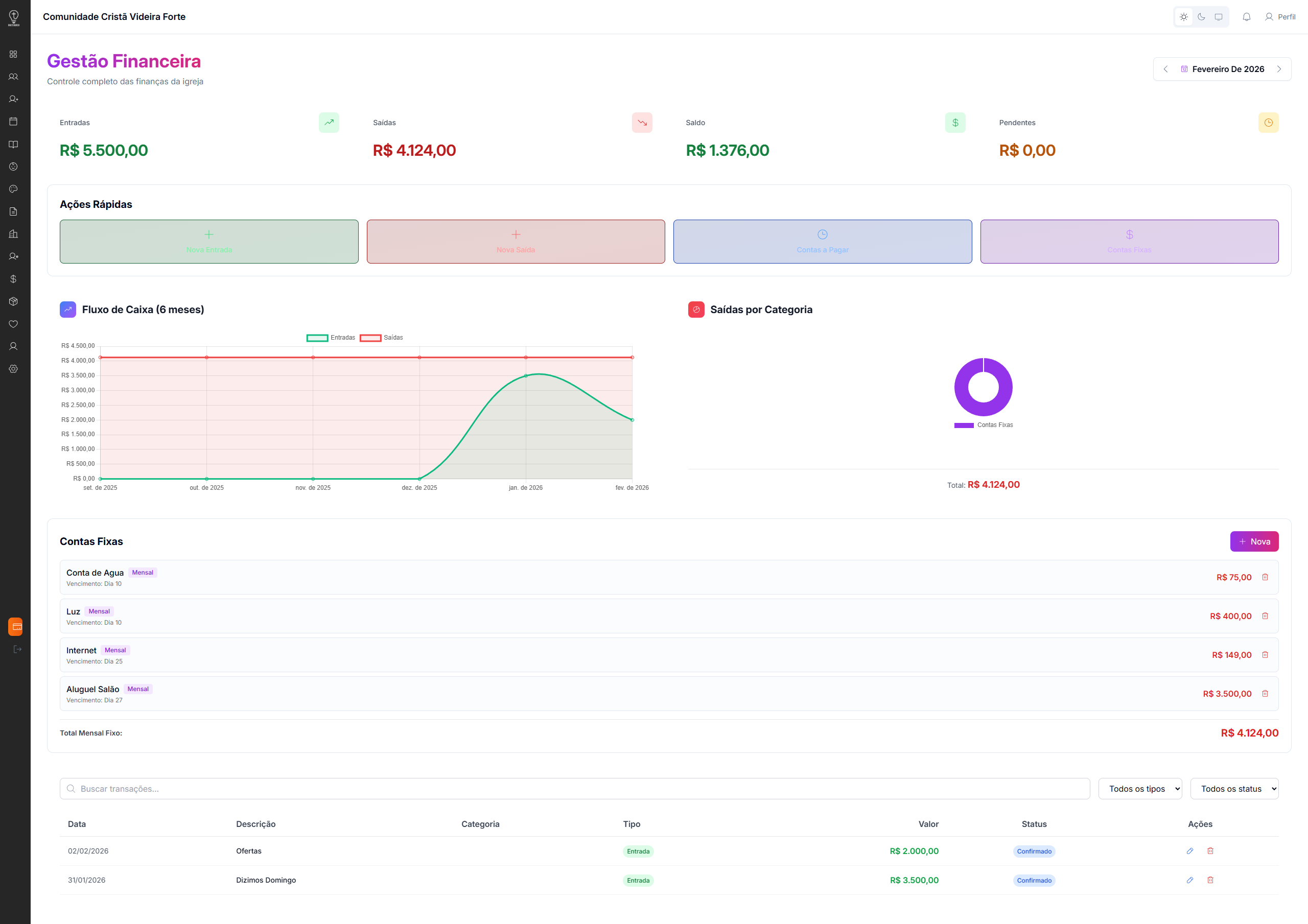1308x924 pixels.
Task: Open the members group icon in sidebar
Action: pyautogui.click(x=14, y=76)
